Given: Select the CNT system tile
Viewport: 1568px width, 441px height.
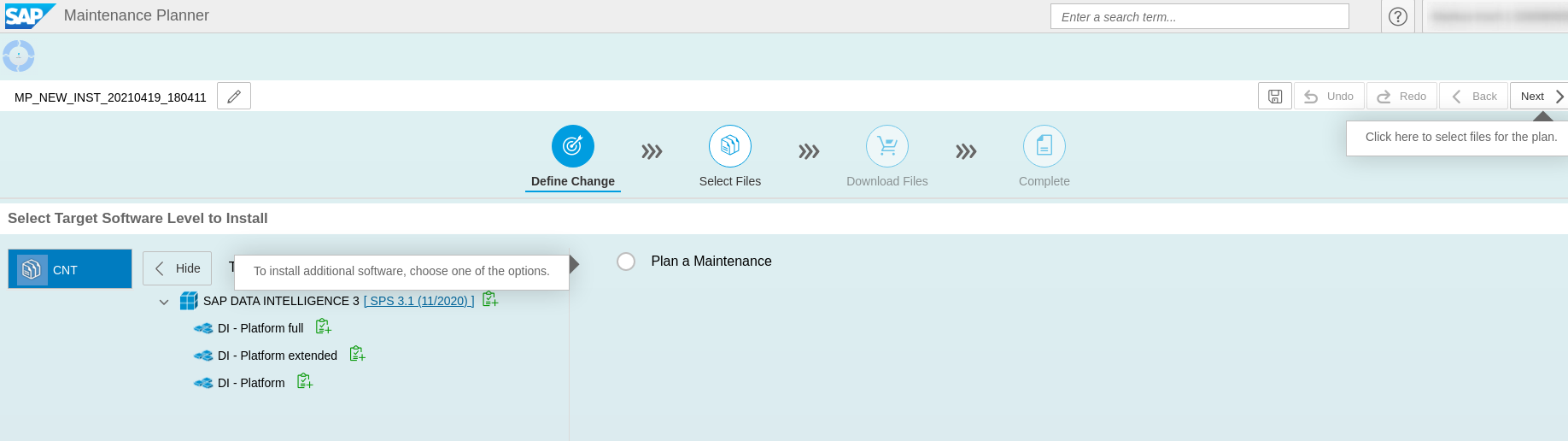Looking at the screenshot, I should pyautogui.click(x=70, y=269).
